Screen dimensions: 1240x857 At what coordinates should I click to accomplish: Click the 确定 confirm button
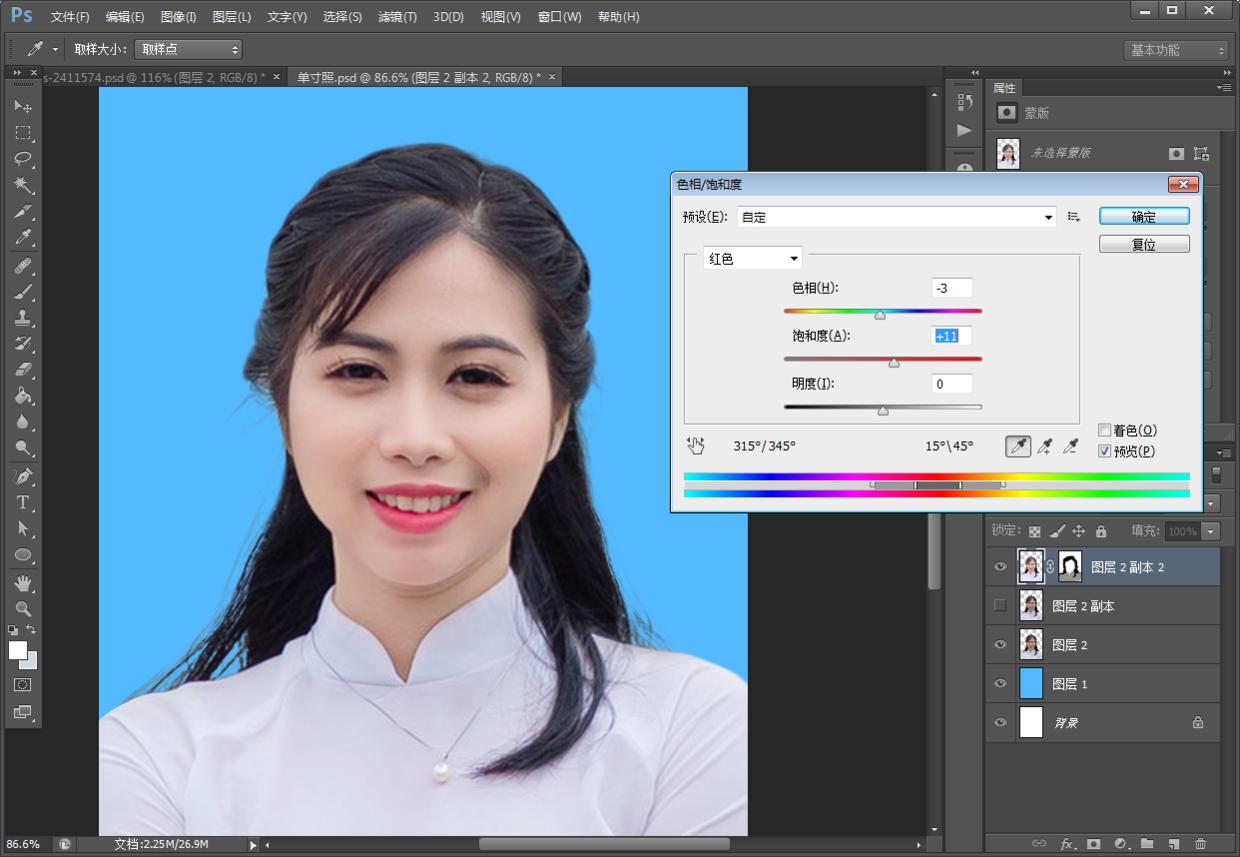(1144, 217)
